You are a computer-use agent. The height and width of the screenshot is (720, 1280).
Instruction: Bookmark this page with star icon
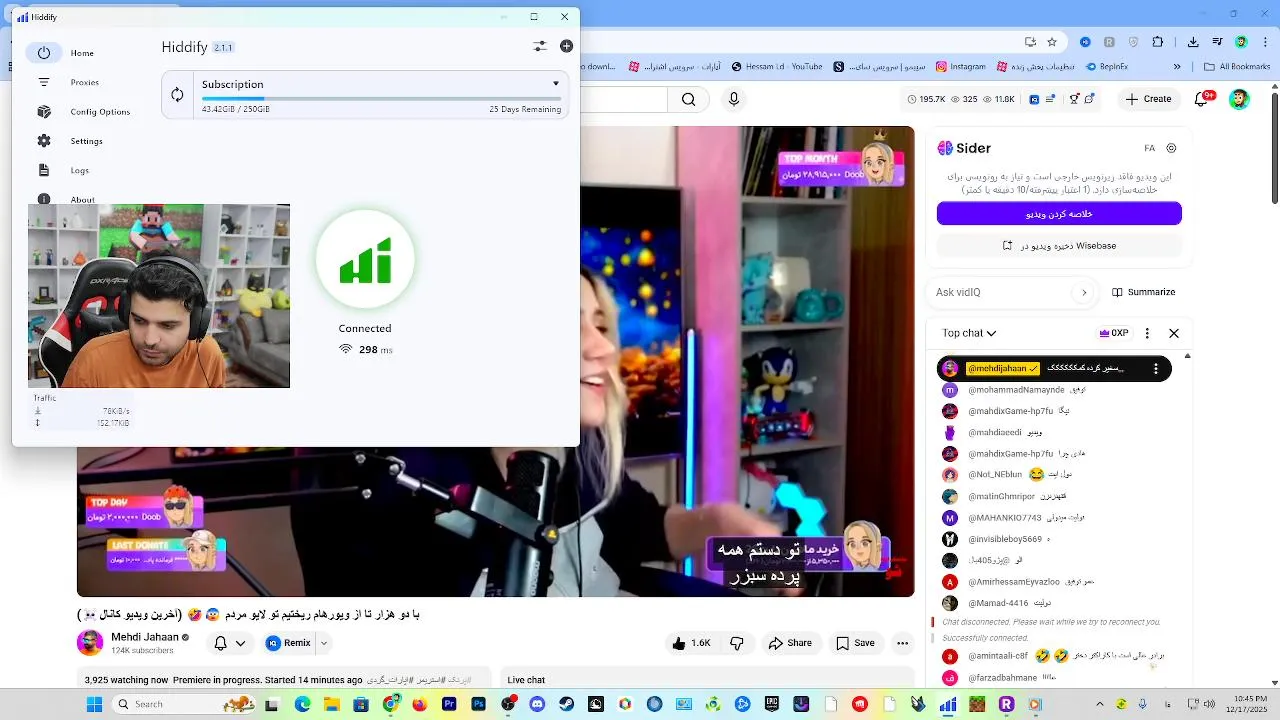[1052, 42]
